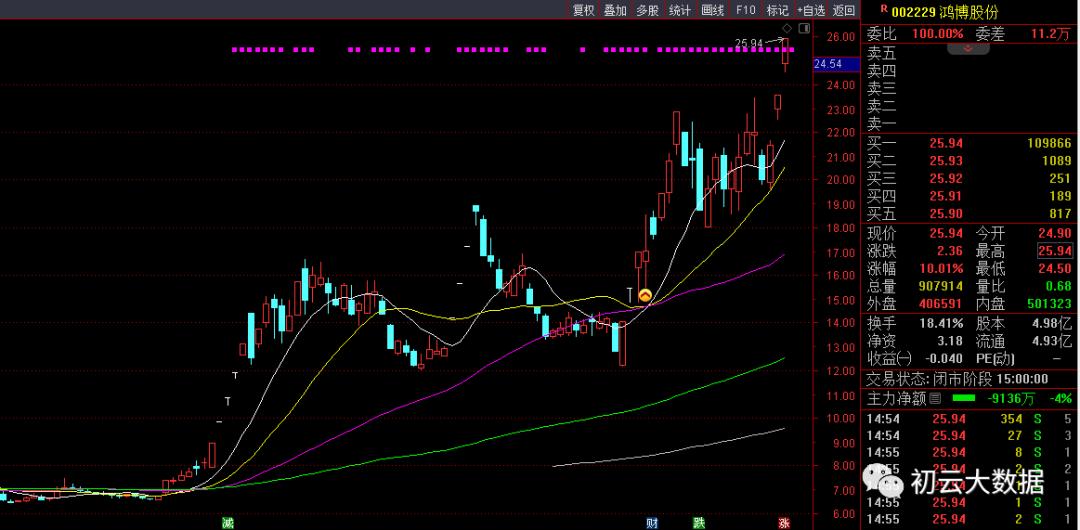Click the 总量 value 907914

pos(940,287)
